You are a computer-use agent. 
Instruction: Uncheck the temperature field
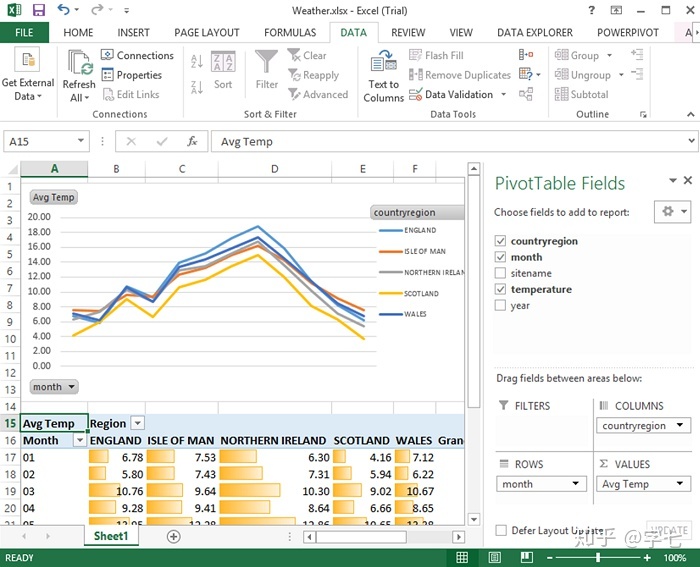pyautogui.click(x=500, y=289)
